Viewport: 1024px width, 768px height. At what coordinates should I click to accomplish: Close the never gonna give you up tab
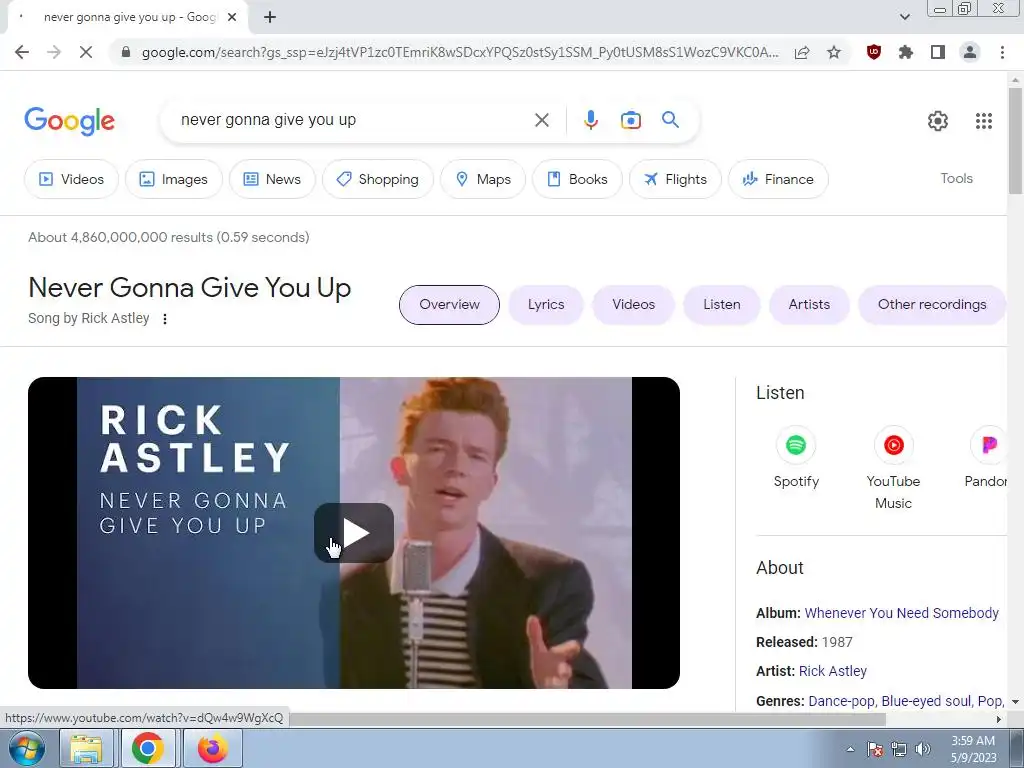(232, 17)
